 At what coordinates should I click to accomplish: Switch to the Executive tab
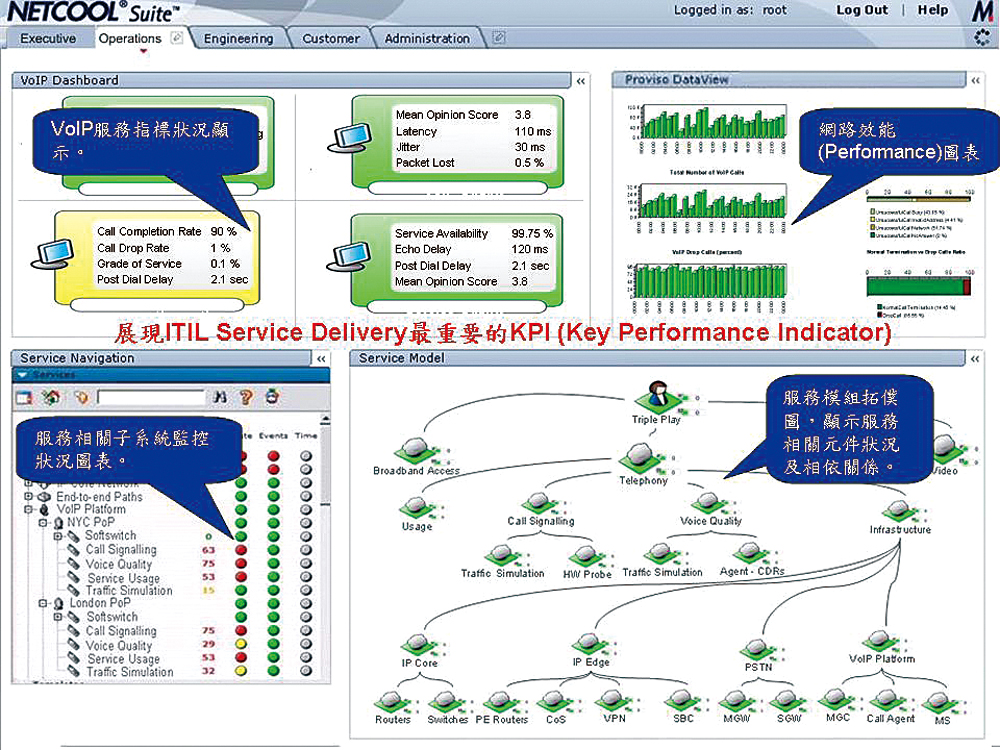coord(48,38)
